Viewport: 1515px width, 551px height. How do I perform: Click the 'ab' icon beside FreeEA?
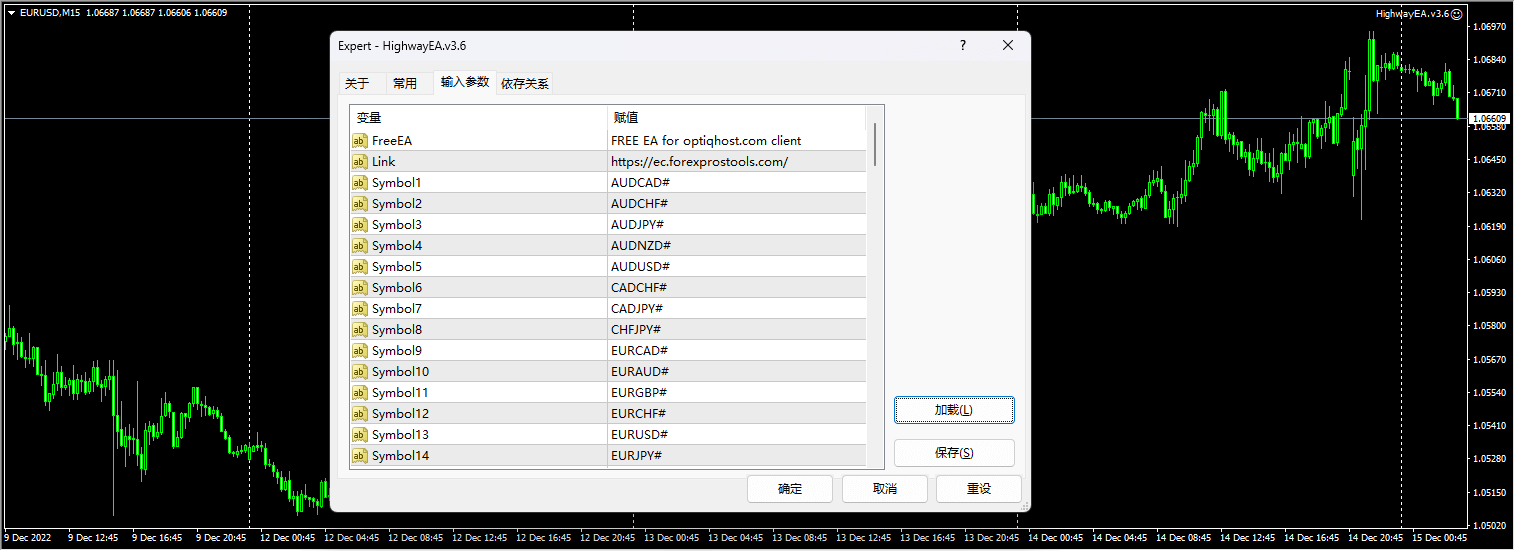tap(360, 141)
